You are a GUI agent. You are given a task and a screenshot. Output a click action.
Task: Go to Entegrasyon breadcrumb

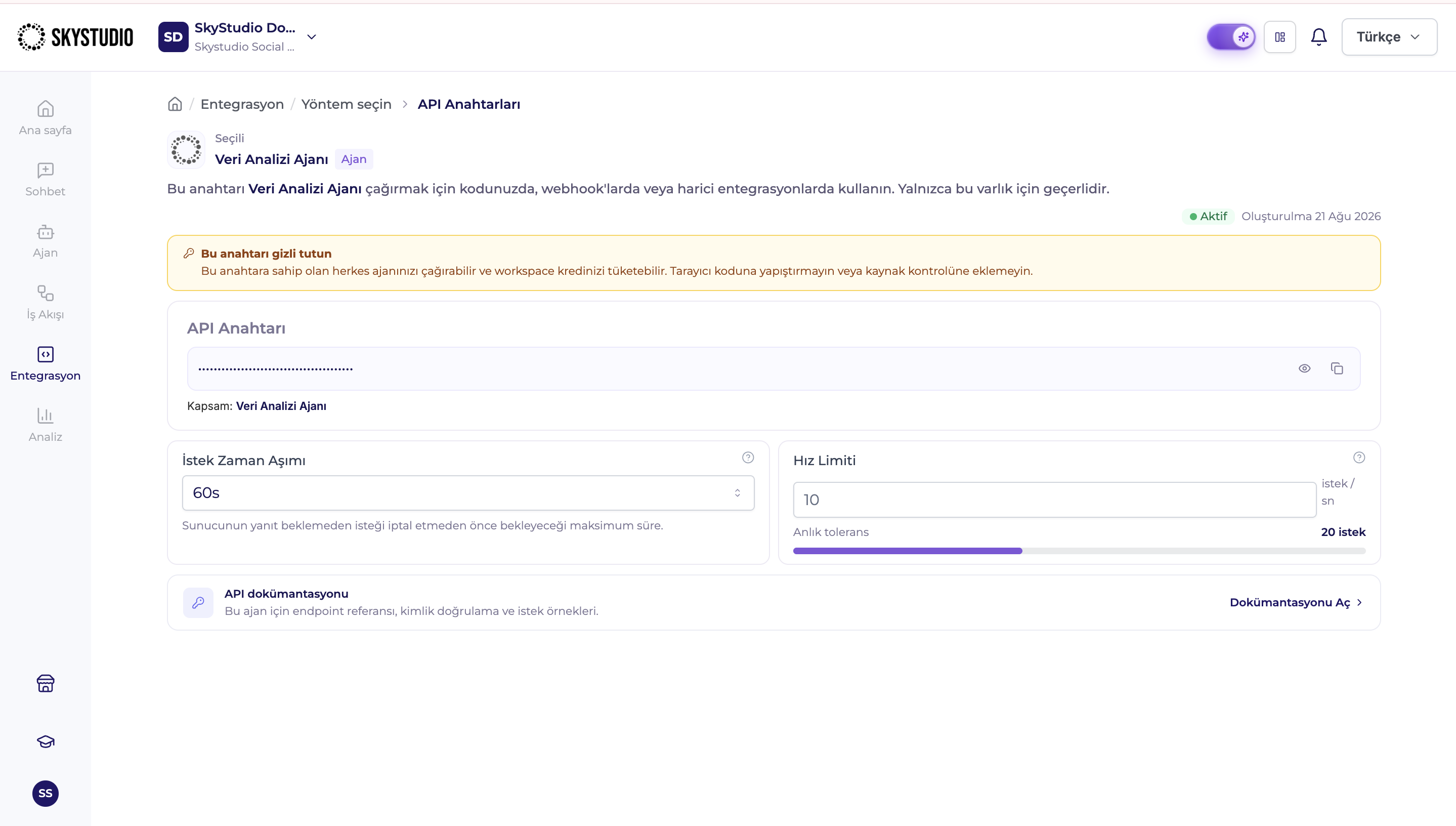tap(242, 104)
